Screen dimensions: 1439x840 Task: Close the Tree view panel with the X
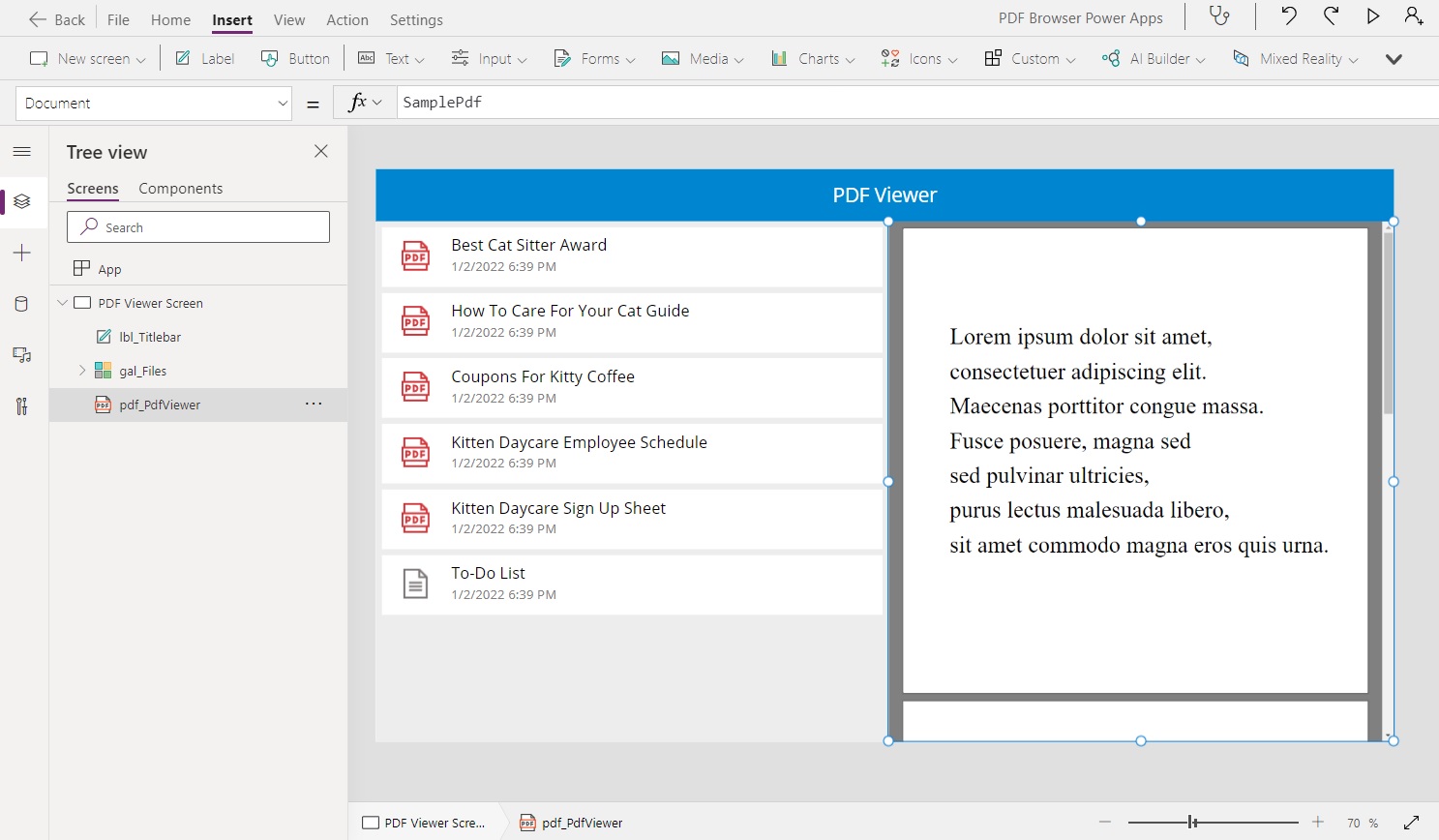[x=320, y=151]
